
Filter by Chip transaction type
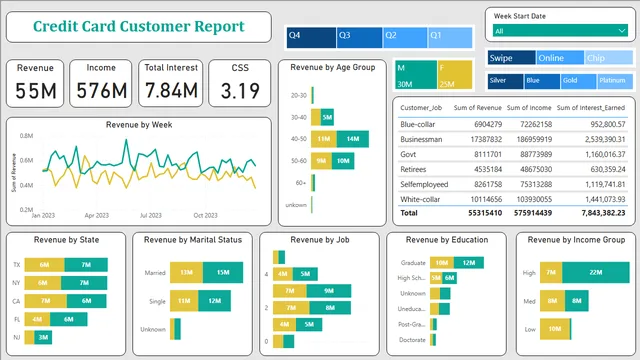pos(609,58)
